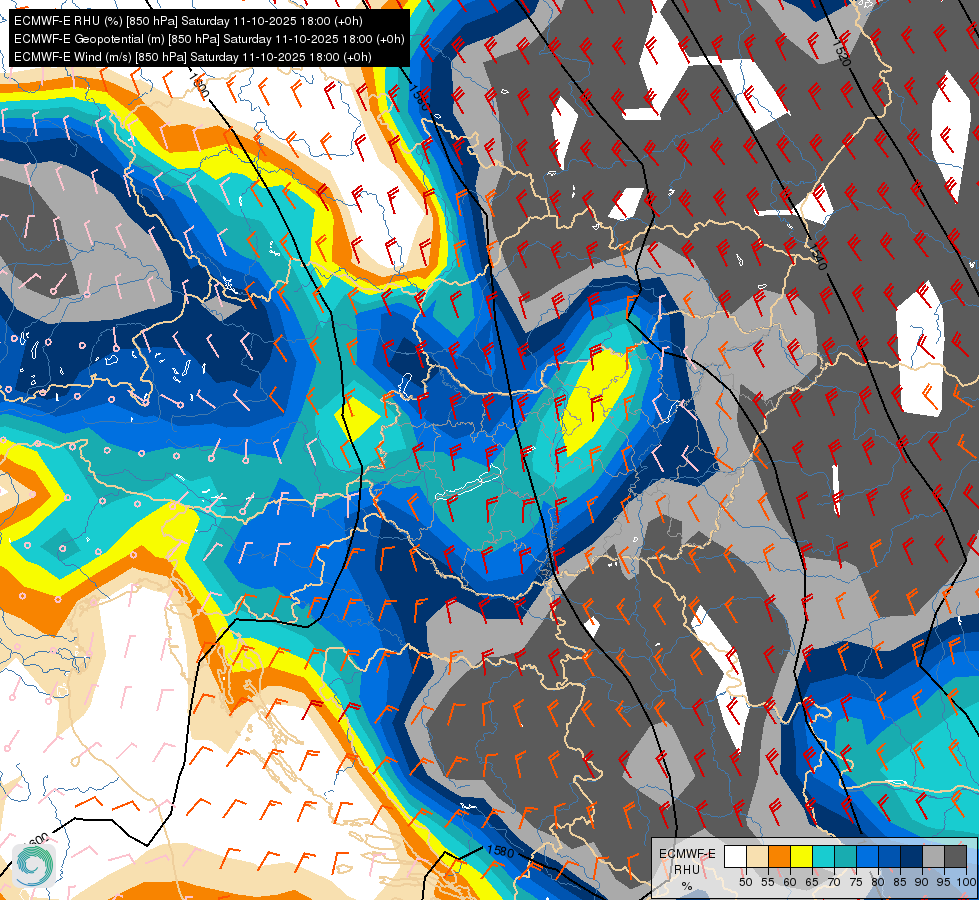Click the legend tick value "95"
Screen dimensions: 979x900
click(x=943, y=882)
